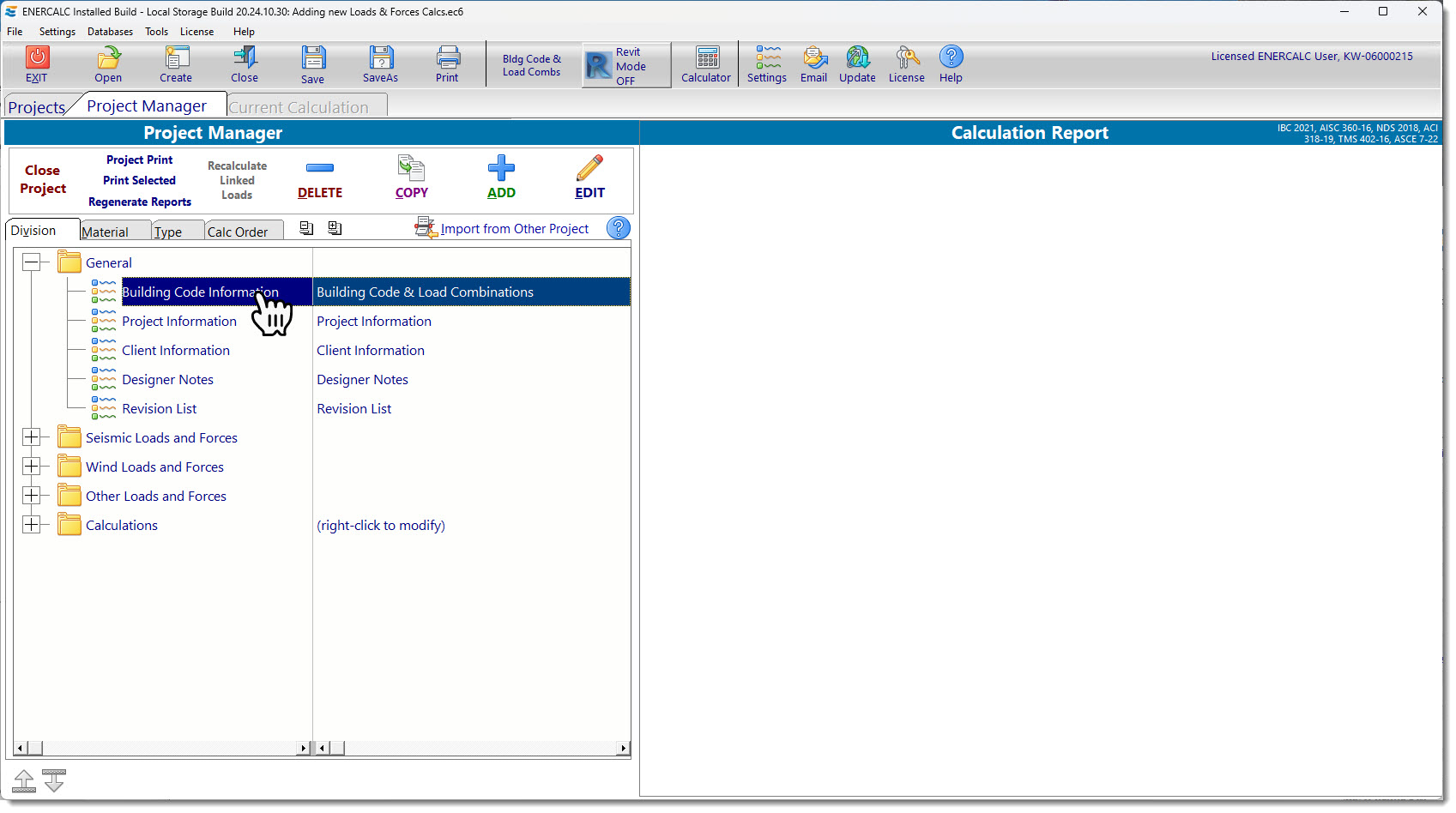This screenshot has height=813, width=1456.
Task: Click the Close Project button
Action: click(x=42, y=179)
